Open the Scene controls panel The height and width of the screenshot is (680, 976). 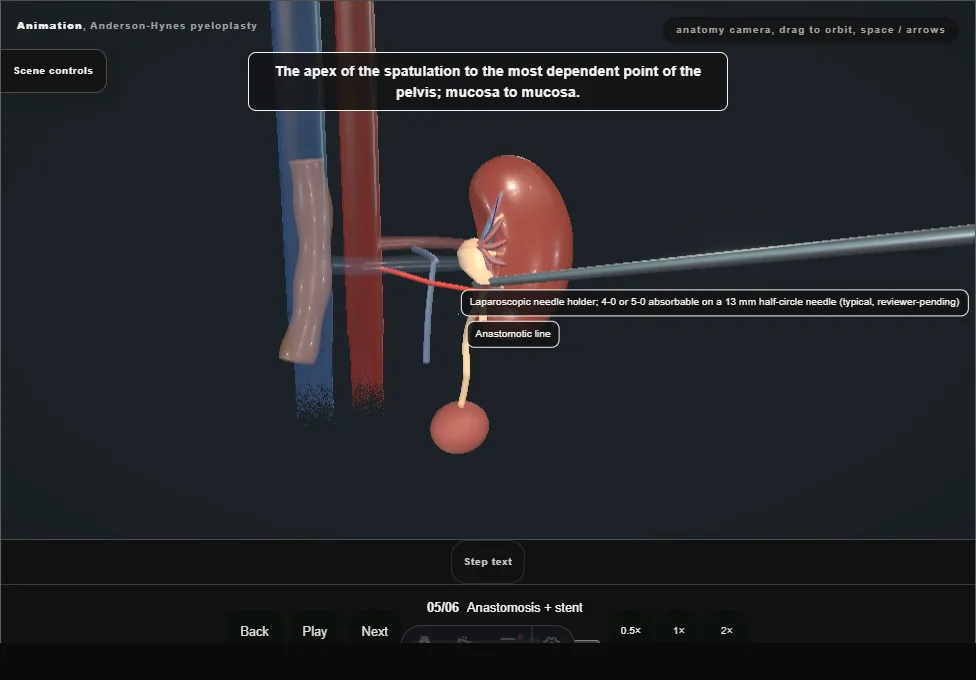(54, 71)
